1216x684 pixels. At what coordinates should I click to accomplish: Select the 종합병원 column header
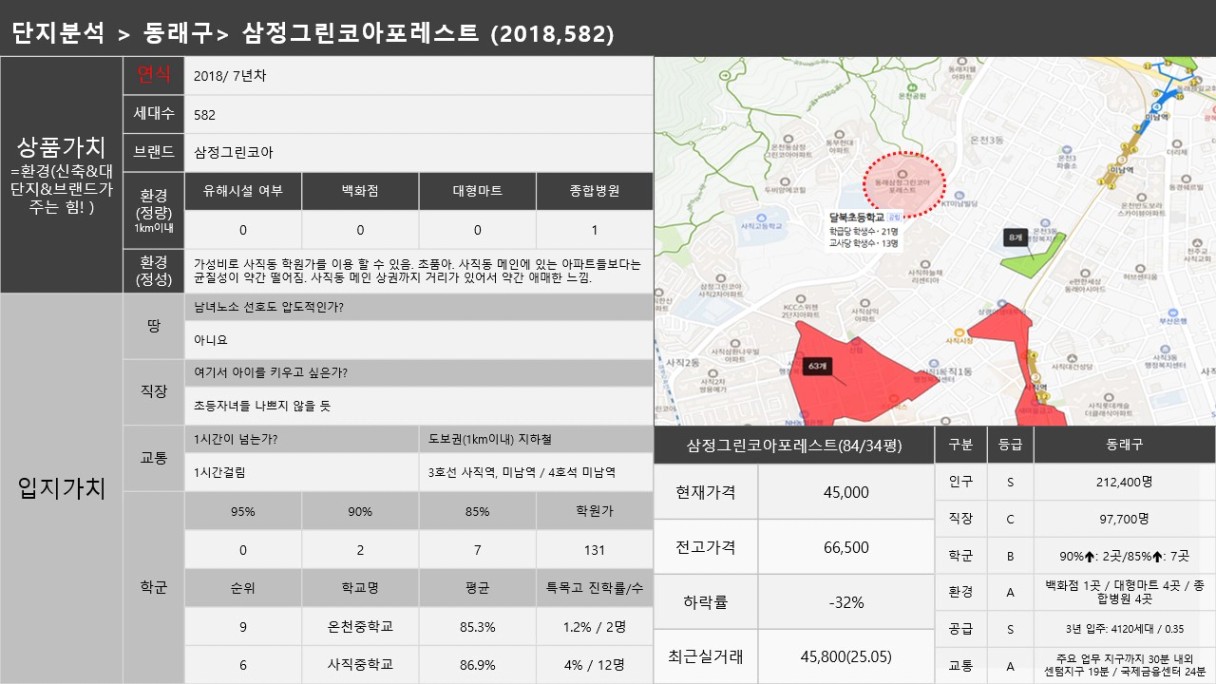(594, 191)
